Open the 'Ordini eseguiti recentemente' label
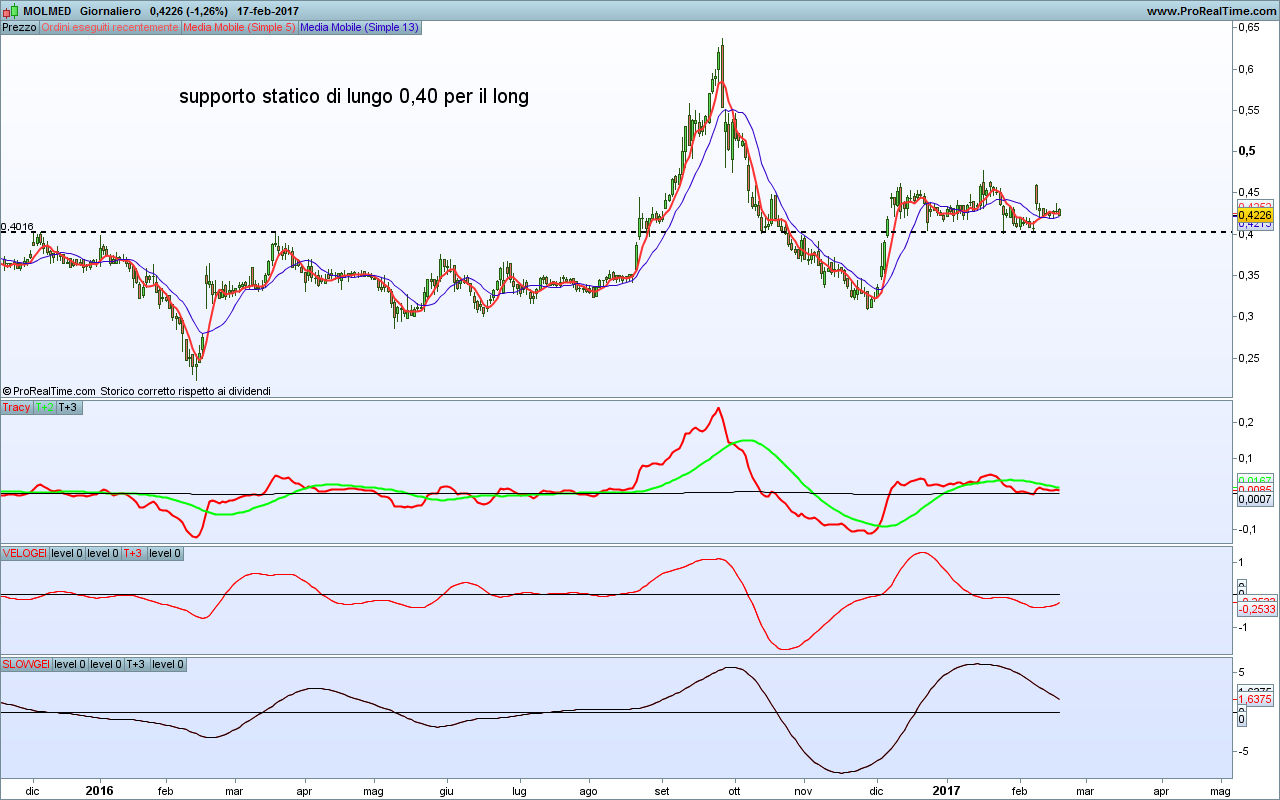This screenshot has width=1280, height=800. pos(109,28)
